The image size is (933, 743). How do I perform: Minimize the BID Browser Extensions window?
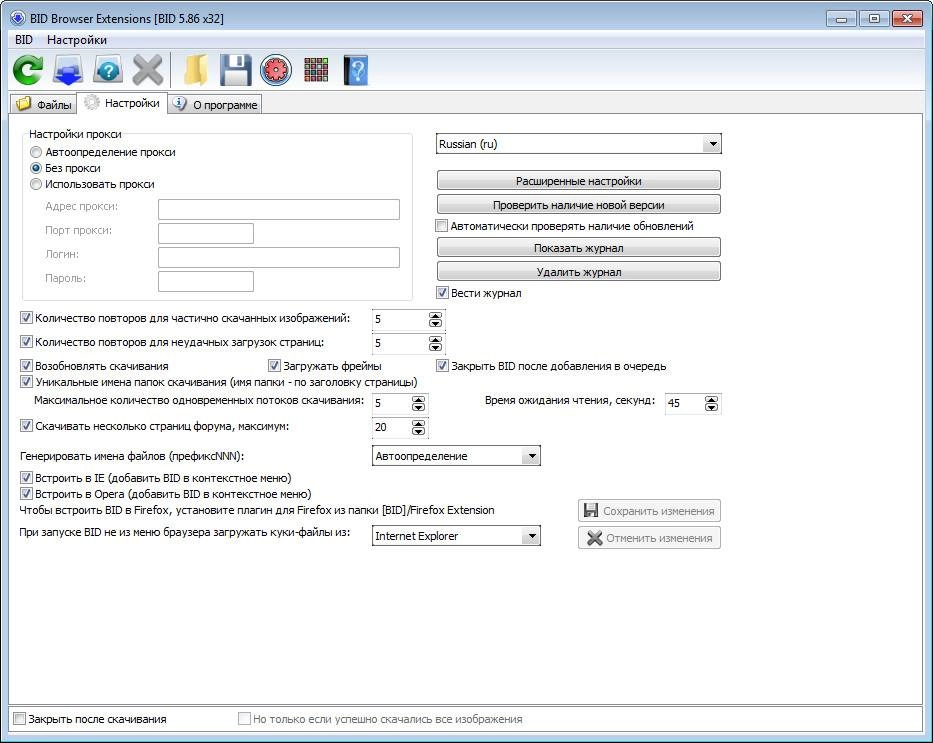point(841,18)
